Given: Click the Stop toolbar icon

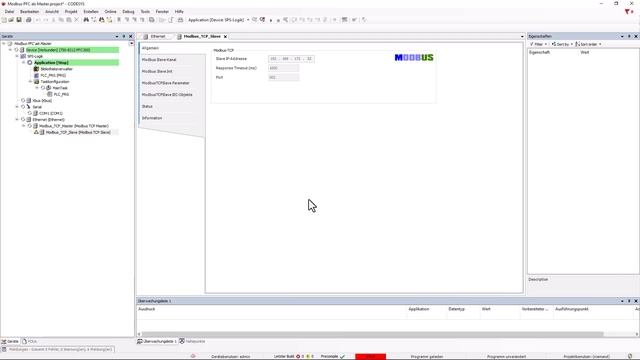Looking at the screenshot, I should [278, 20].
